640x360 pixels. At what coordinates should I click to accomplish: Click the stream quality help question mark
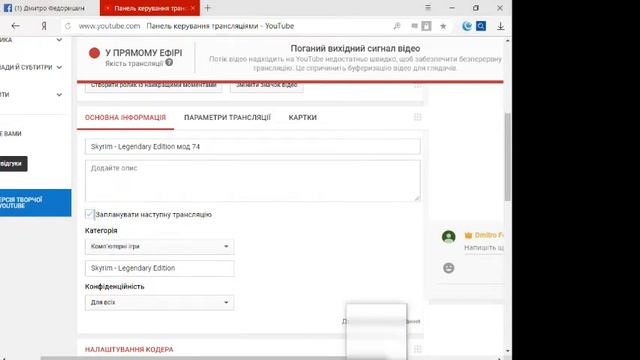point(169,62)
